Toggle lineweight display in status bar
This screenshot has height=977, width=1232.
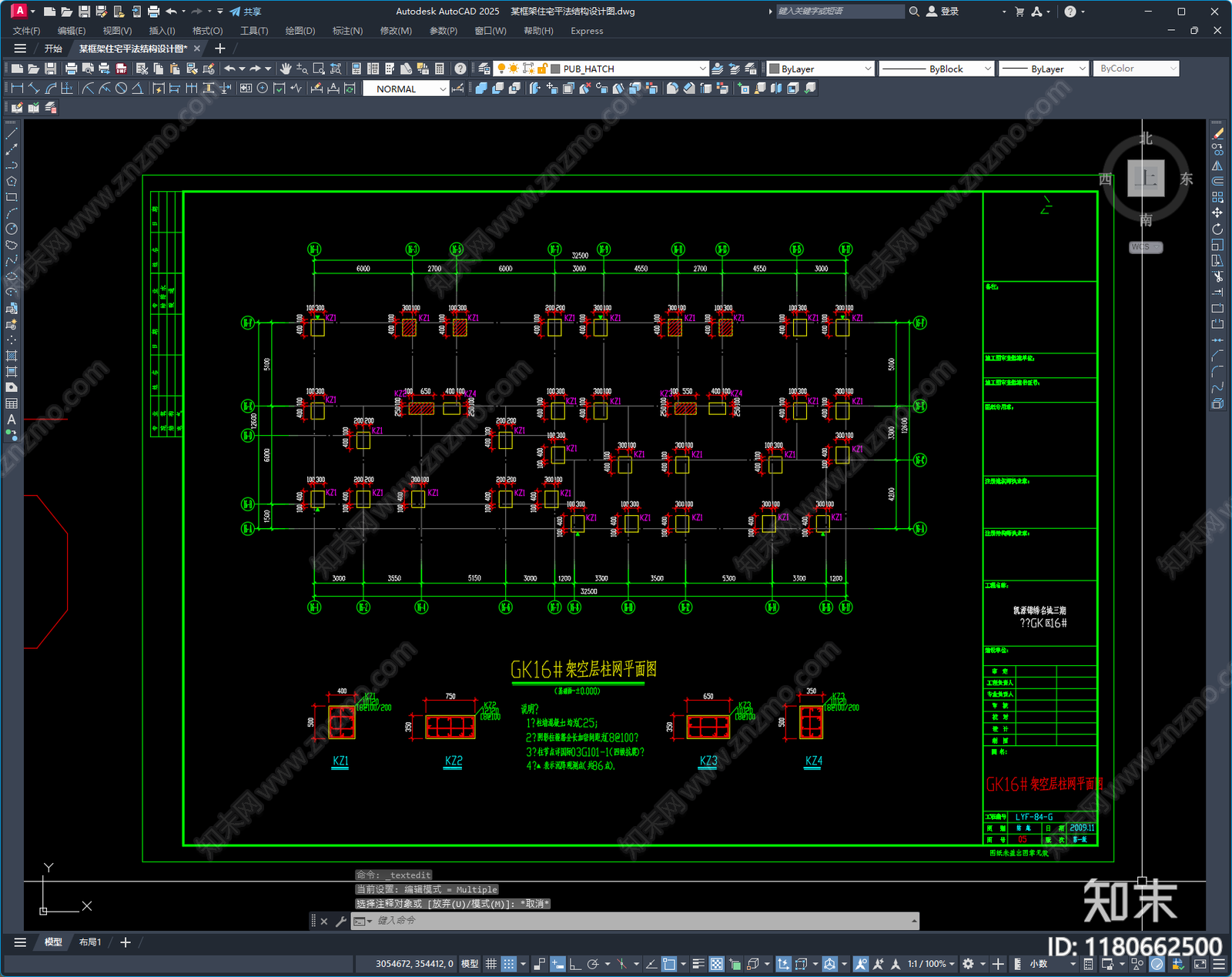point(698,964)
